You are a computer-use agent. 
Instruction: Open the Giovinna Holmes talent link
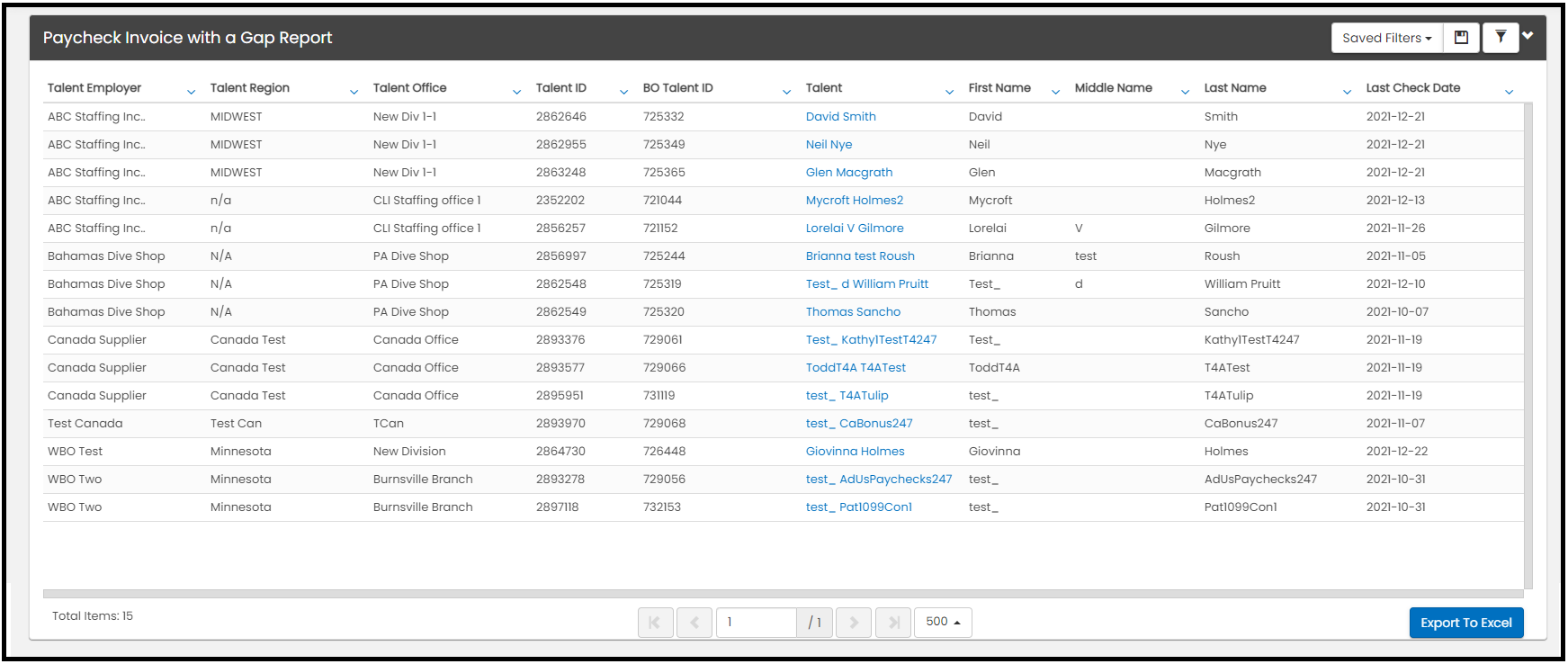(x=855, y=451)
